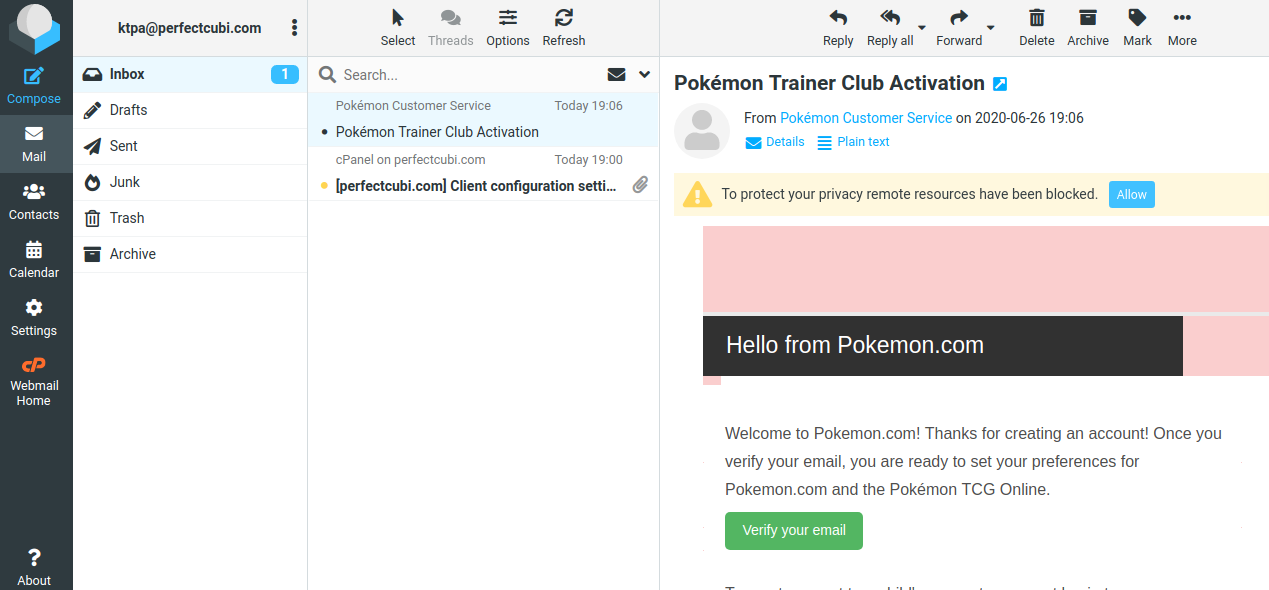This screenshot has width=1269, height=590.
Task: Click the yellow unread dot on cPanel message
Action: (324, 186)
